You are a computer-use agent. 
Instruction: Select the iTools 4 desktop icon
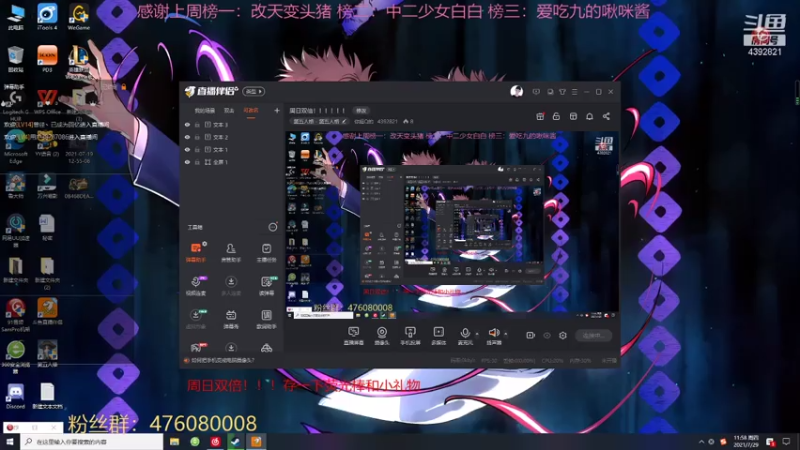coord(47,17)
